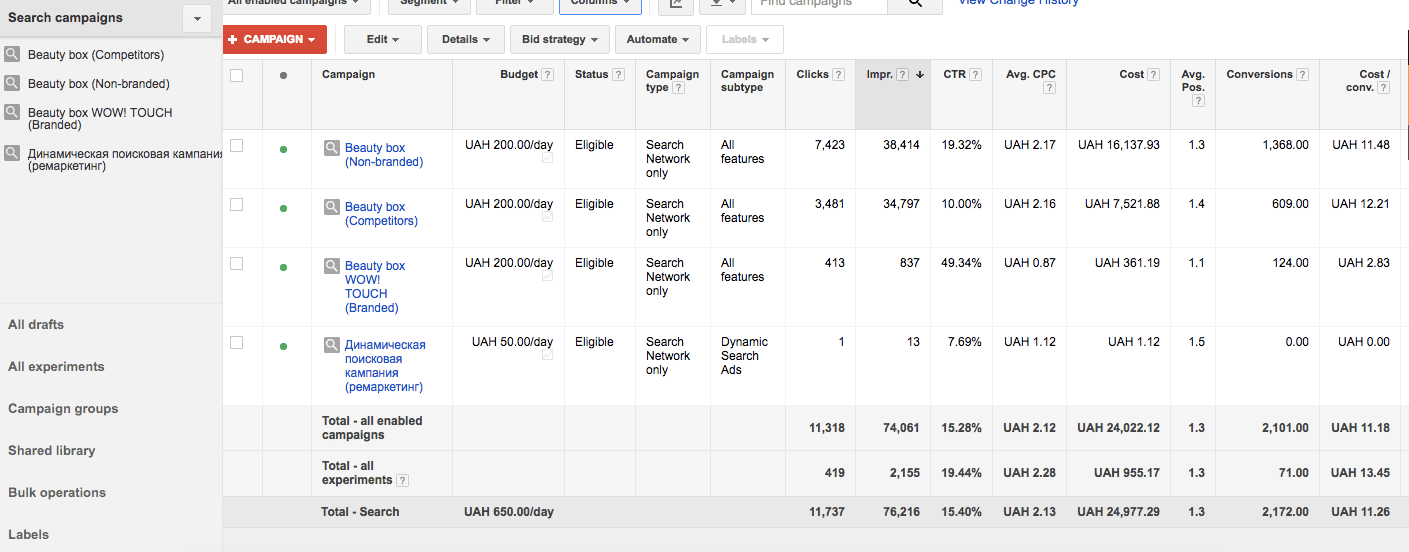Screen dimensions: 1409x552
Task: Open the Bid strategy dropdown
Action: [560, 39]
